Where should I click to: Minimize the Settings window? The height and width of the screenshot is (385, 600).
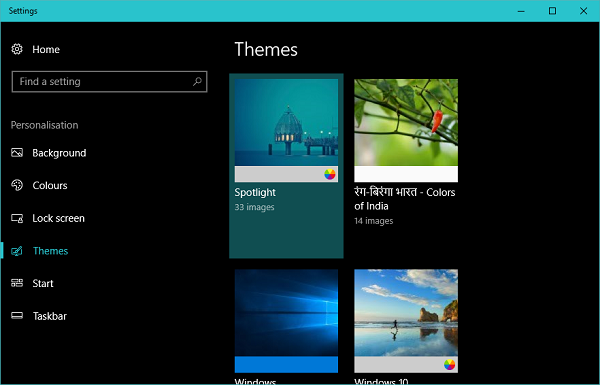(521, 11)
